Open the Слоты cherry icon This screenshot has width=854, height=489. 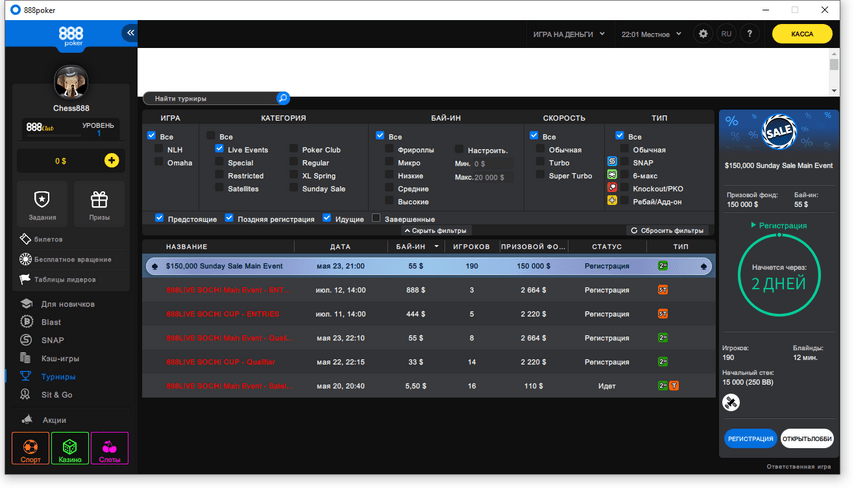pyautogui.click(x=109, y=448)
